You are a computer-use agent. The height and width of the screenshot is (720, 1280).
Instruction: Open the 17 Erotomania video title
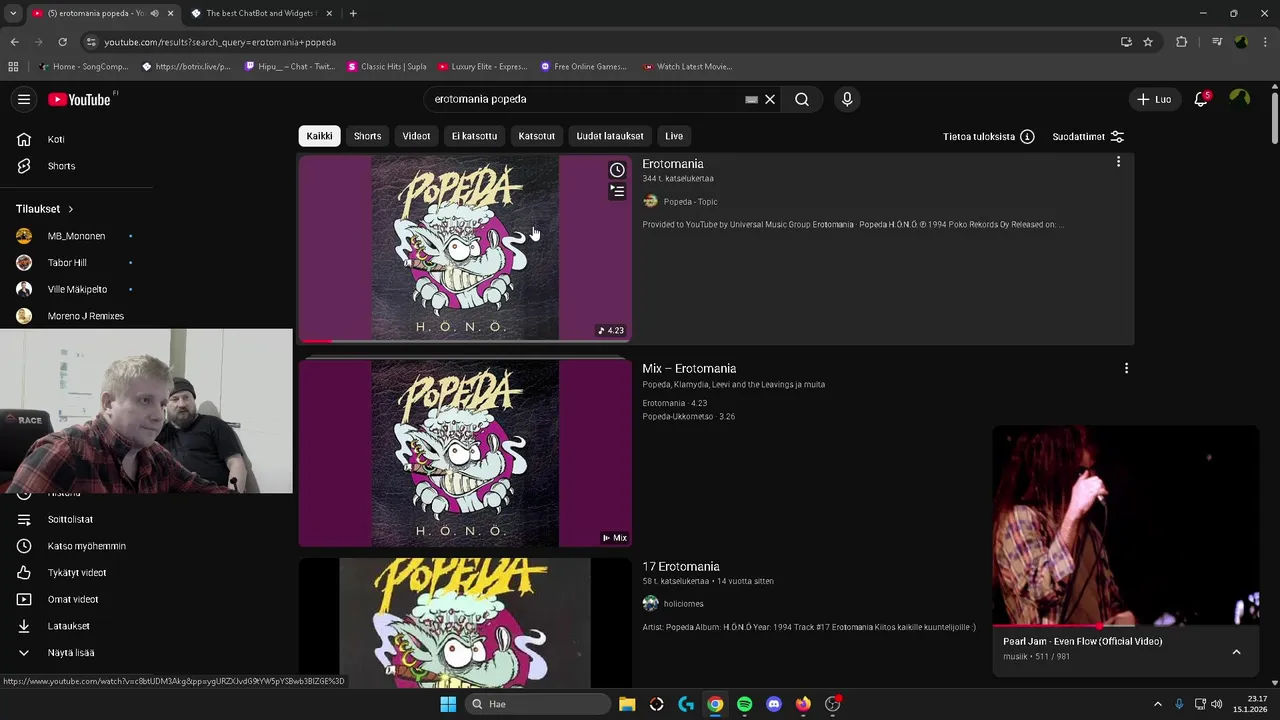(x=681, y=567)
